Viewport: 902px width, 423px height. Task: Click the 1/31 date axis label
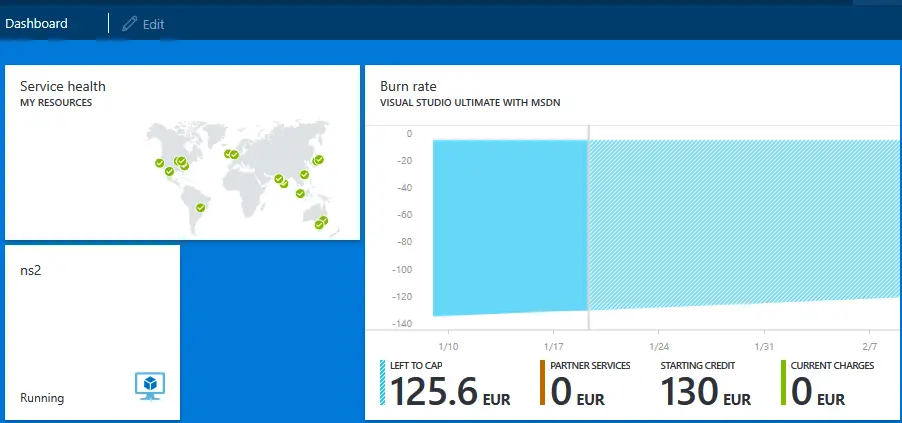(764, 347)
